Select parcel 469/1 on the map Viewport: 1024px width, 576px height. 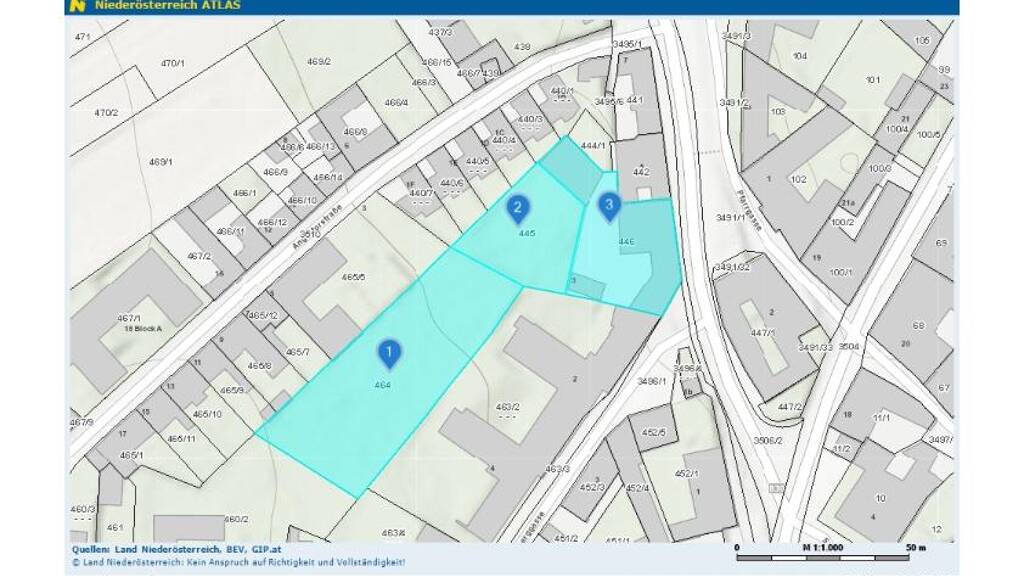click(x=160, y=161)
